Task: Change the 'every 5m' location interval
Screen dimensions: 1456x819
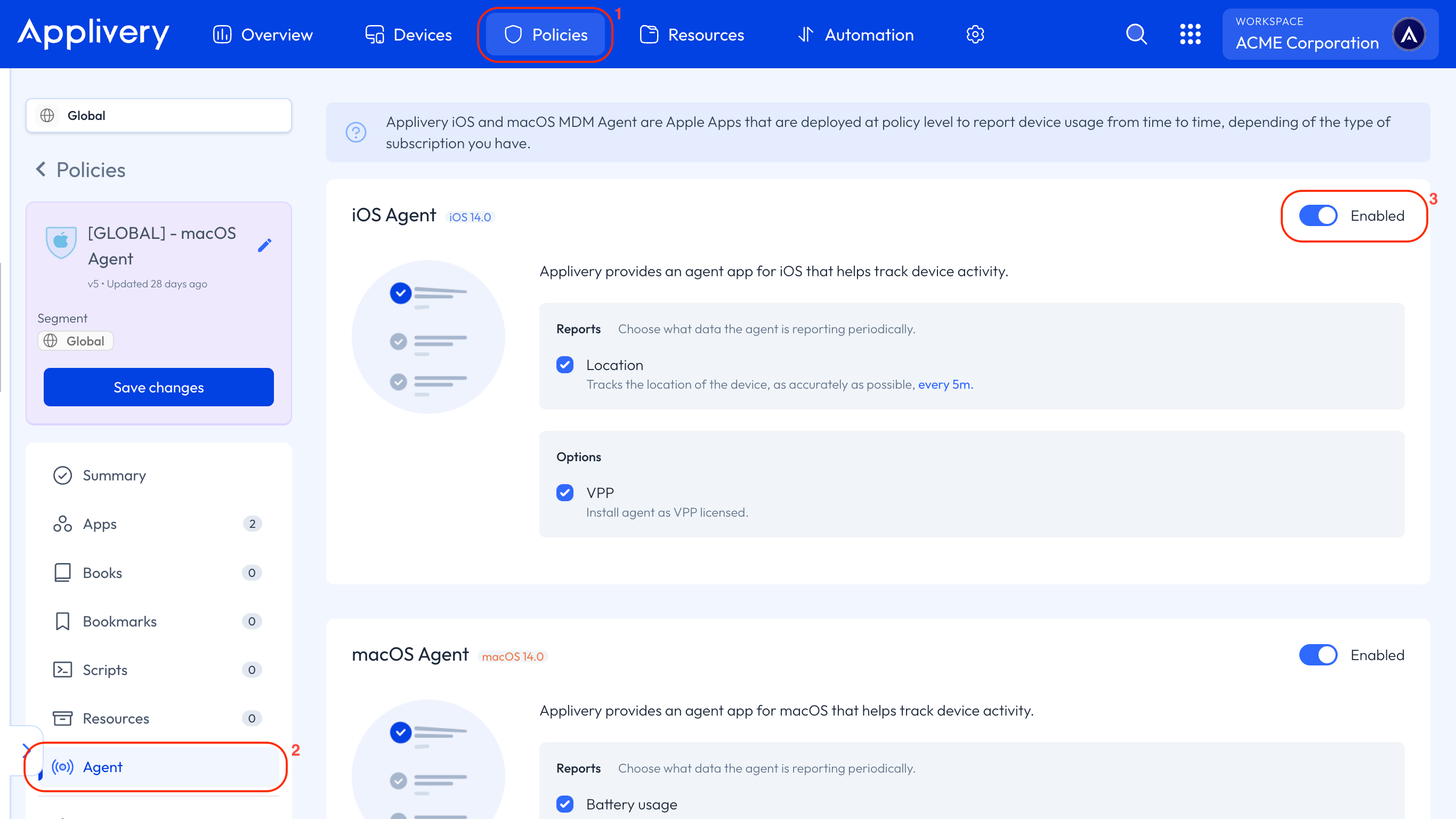Action: (945, 384)
